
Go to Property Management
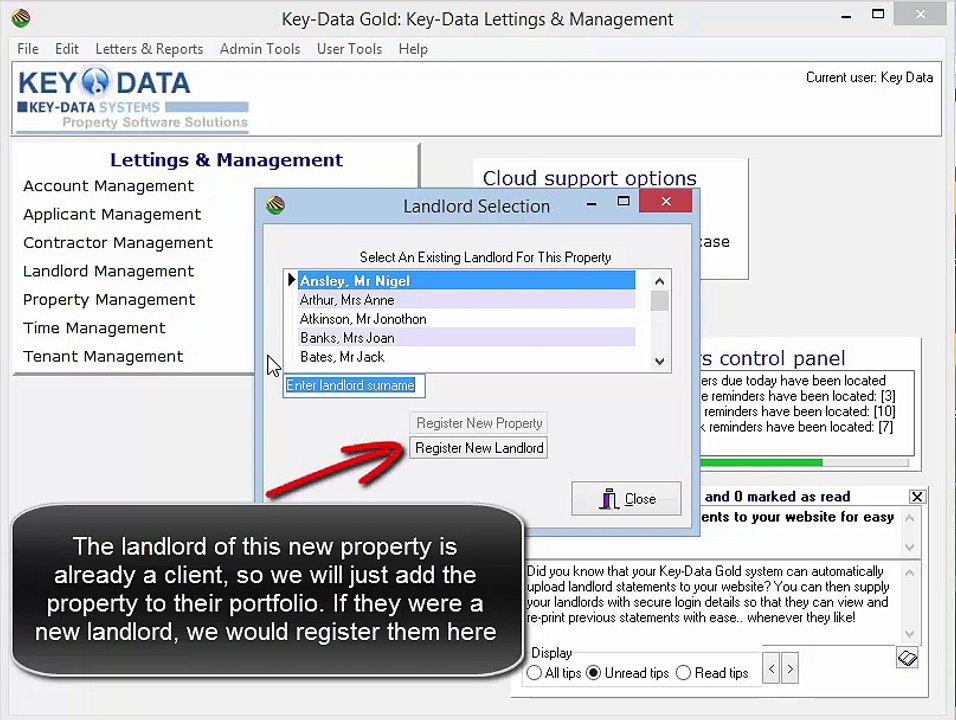109,300
